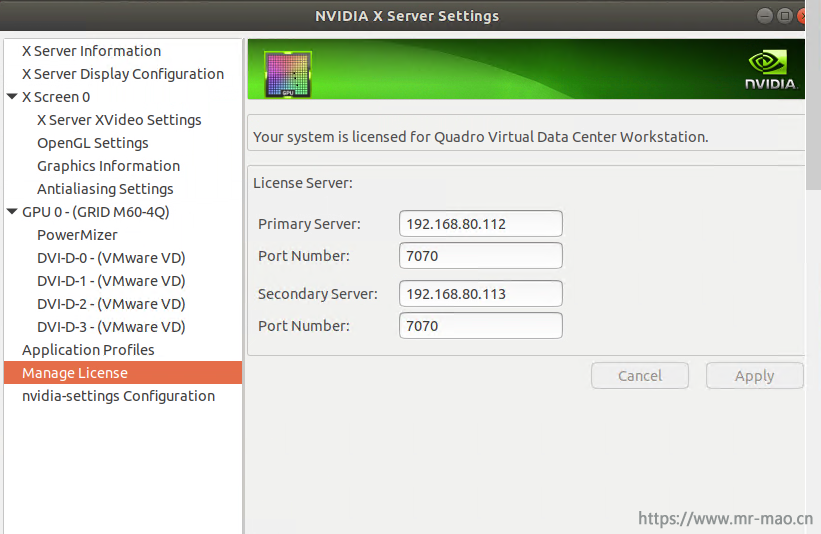The image size is (821, 534).
Task: Open Antialiasing Settings
Action: tap(105, 190)
